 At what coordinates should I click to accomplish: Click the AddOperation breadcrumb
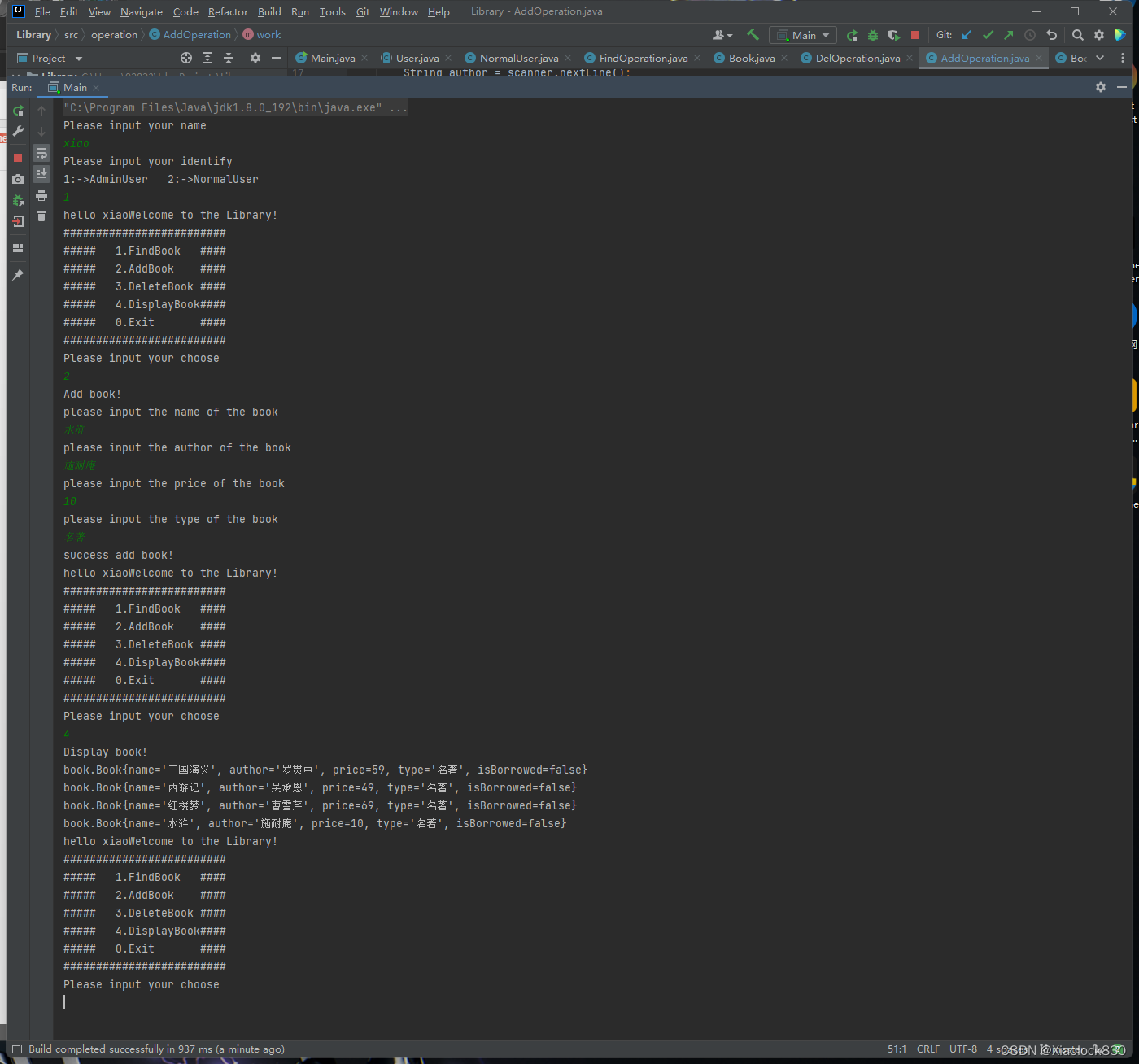tap(190, 35)
